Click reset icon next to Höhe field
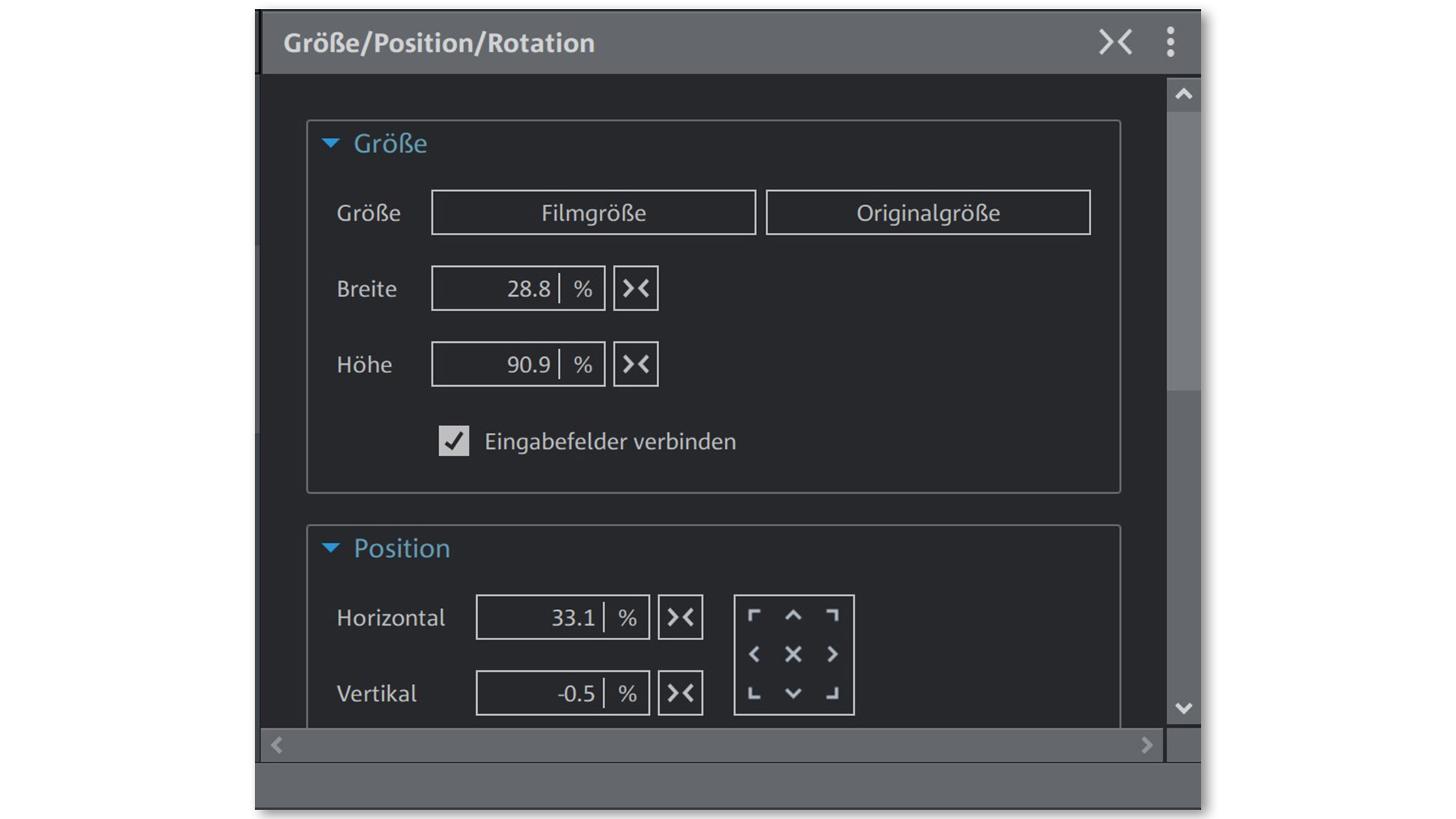Viewport: 1456px width, 819px height. click(x=635, y=365)
